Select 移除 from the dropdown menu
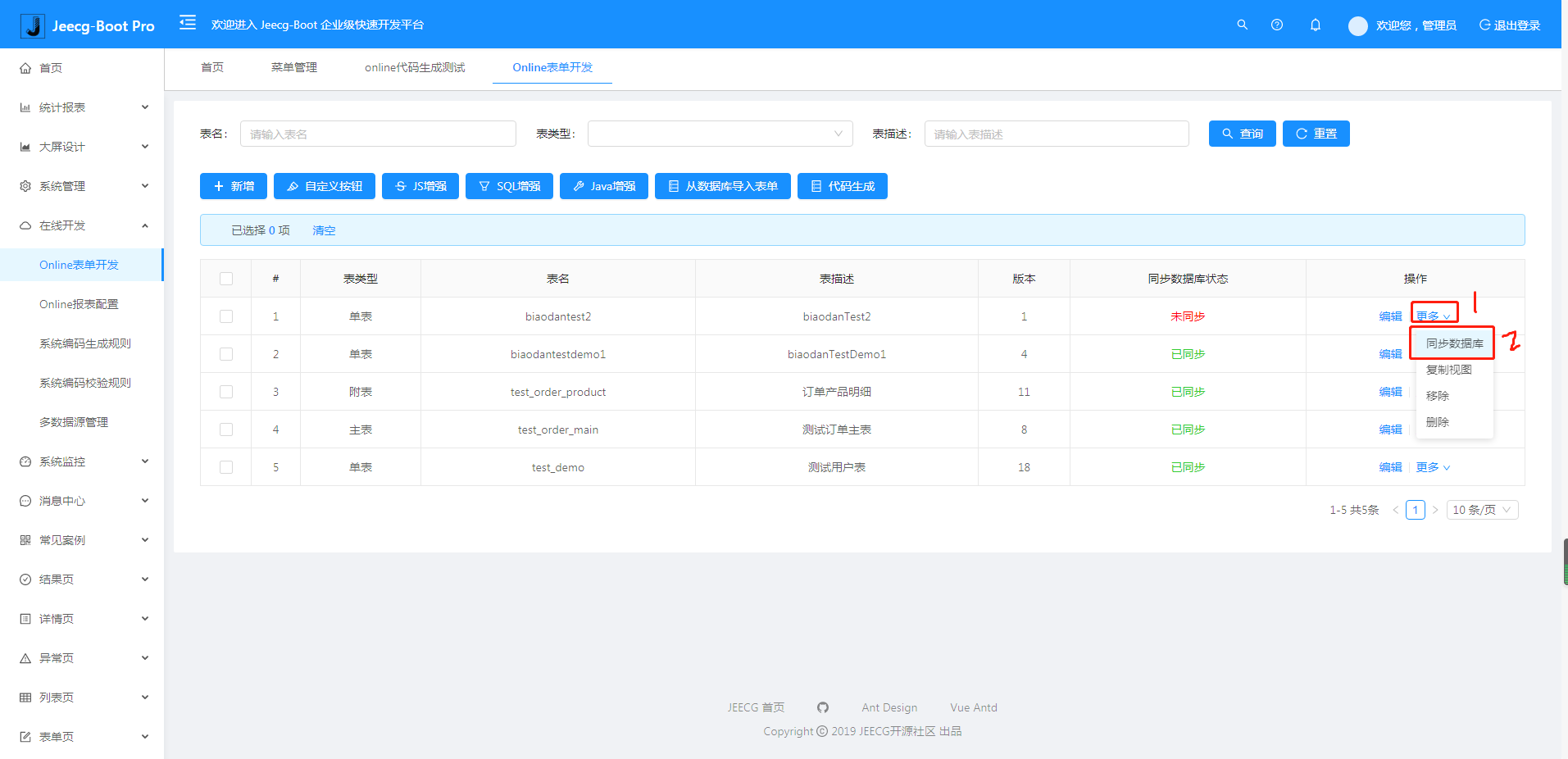 (1454, 396)
